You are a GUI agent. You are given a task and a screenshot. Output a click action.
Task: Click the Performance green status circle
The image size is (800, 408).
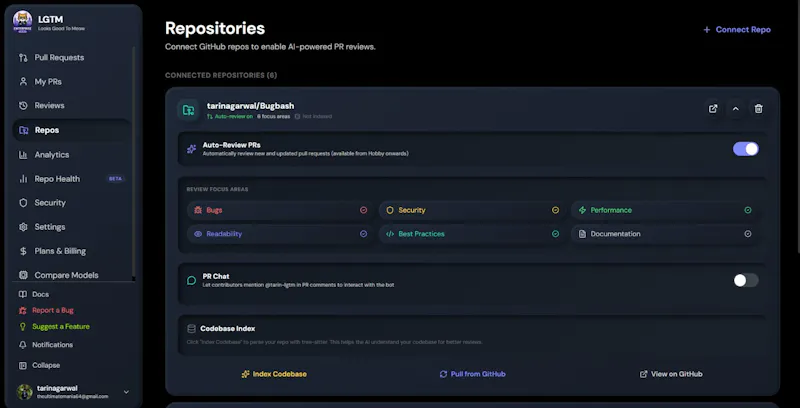coord(748,210)
